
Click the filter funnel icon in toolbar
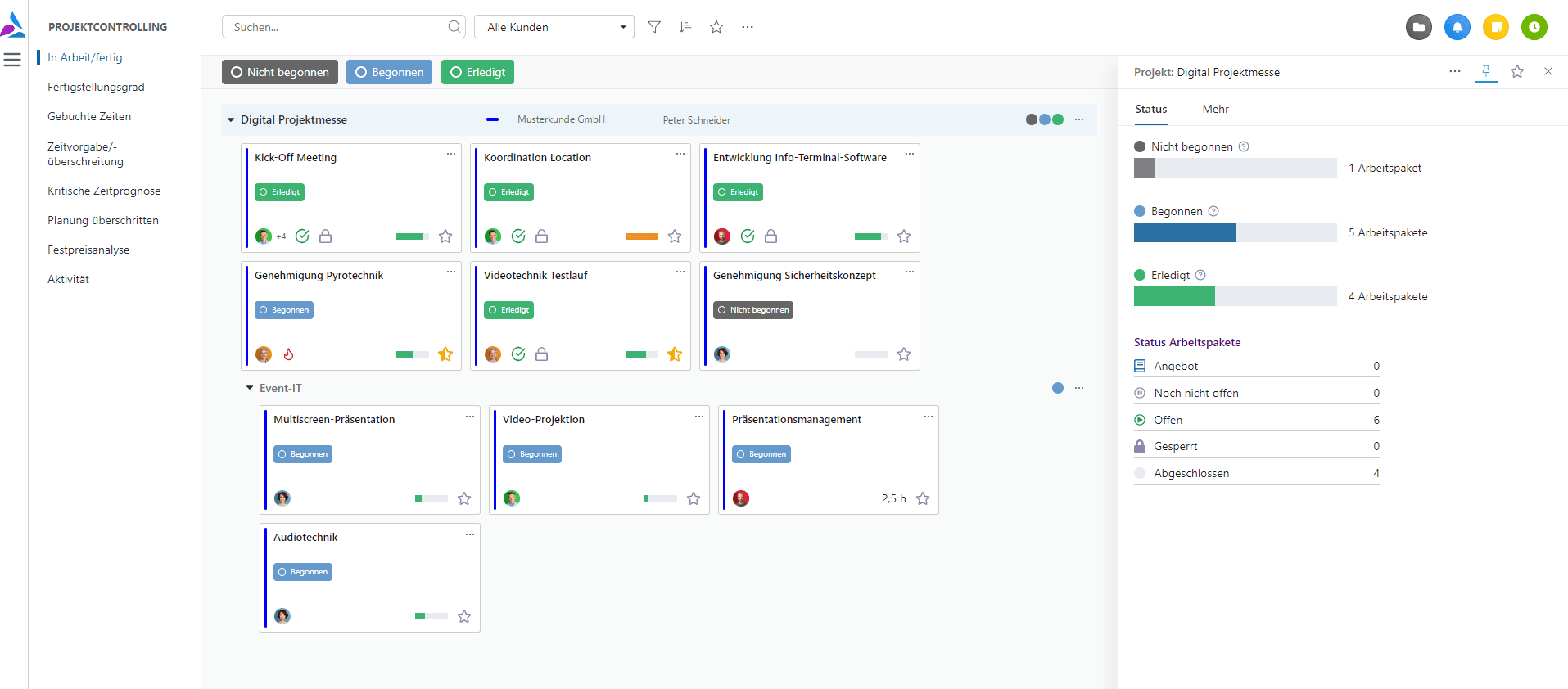(x=653, y=27)
